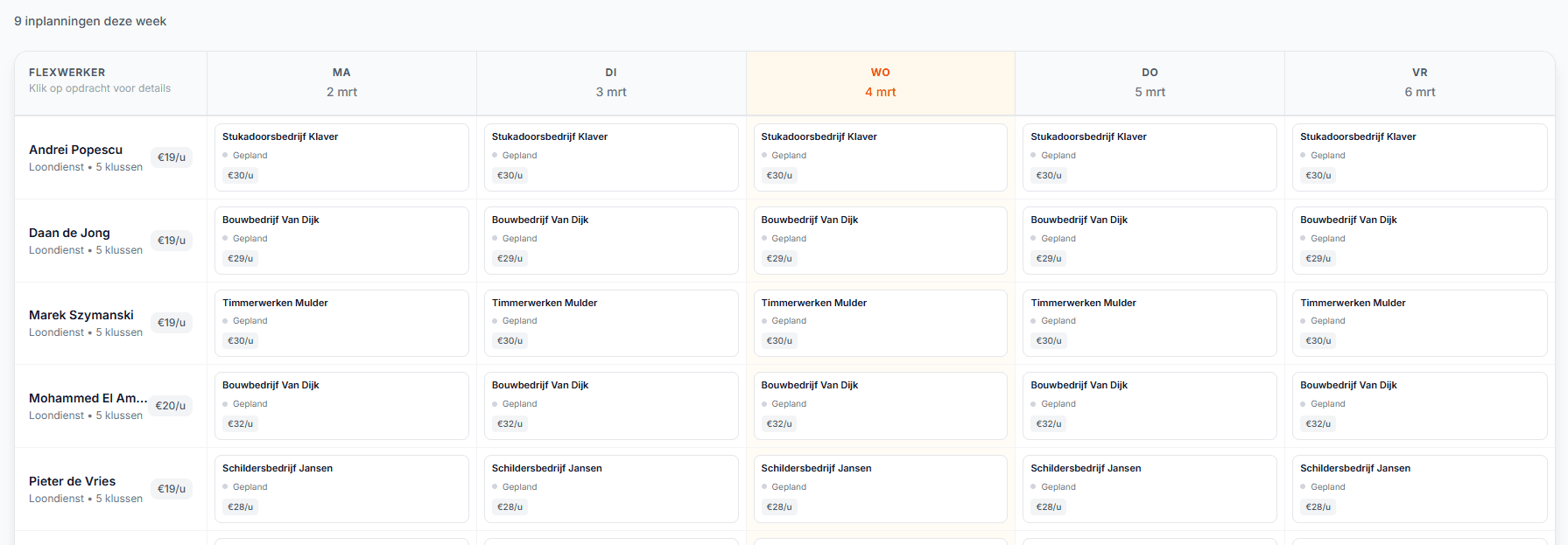Click the €19/u rate badge beside Daan de Jong

[x=172, y=241]
